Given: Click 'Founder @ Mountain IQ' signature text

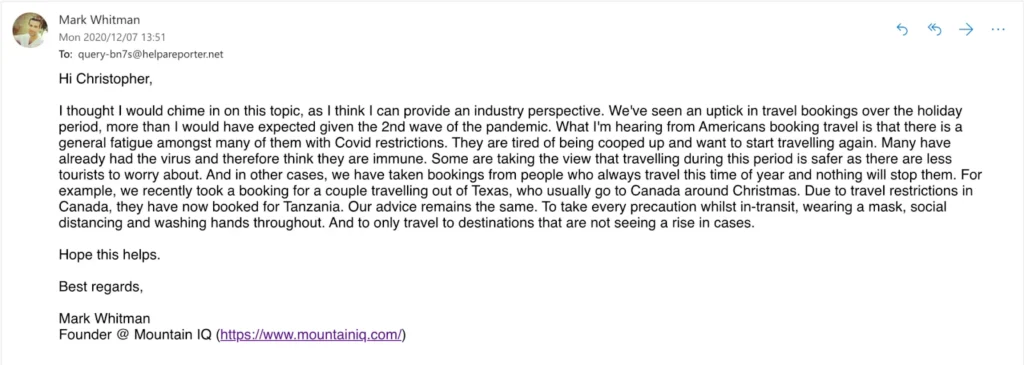Looking at the screenshot, I should click(x=135, y=336).
